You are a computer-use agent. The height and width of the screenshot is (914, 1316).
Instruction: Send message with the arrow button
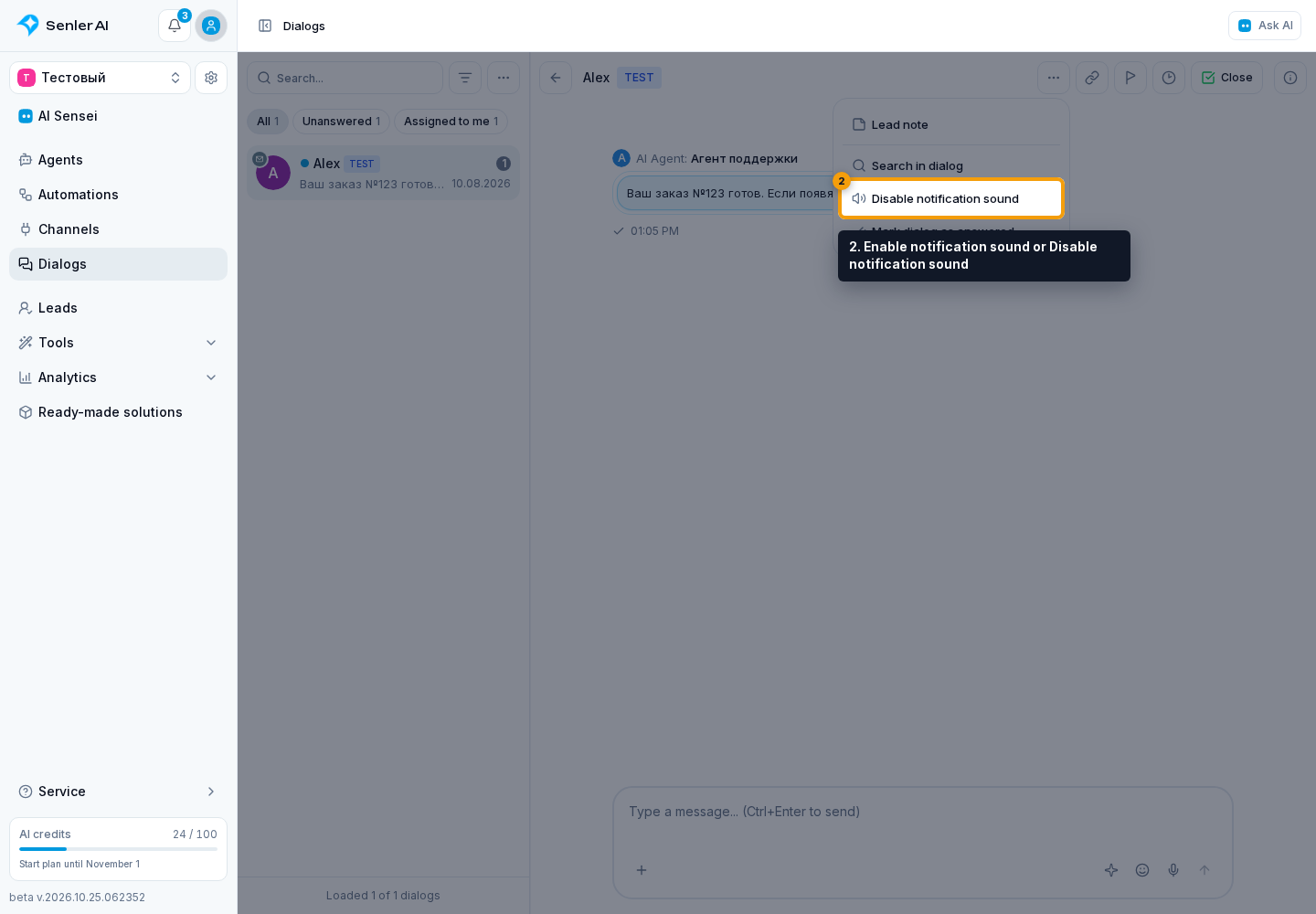click(x=1205, y=870)
